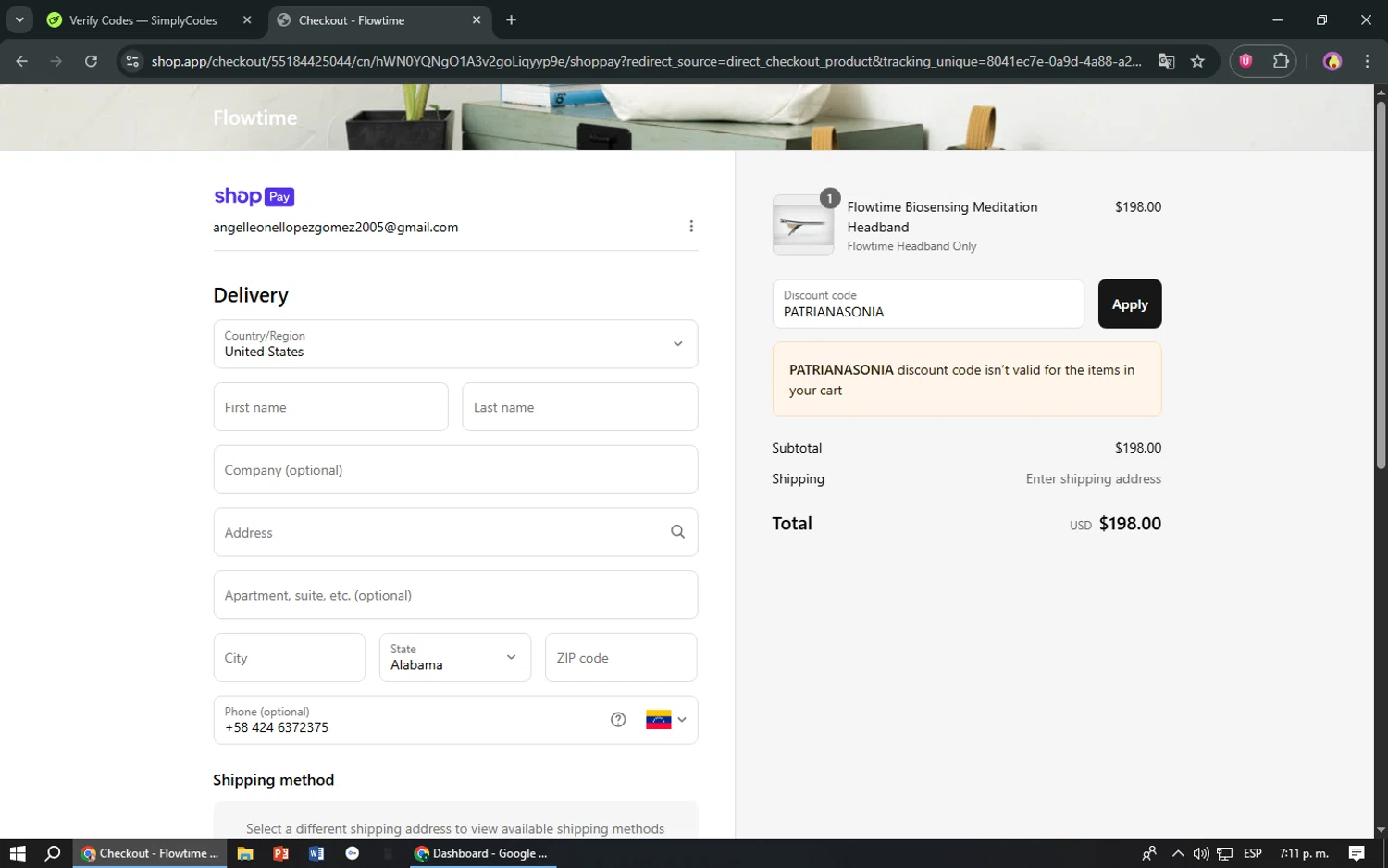Reload the checkout page
1388x868 pixels.
(91, 61)
